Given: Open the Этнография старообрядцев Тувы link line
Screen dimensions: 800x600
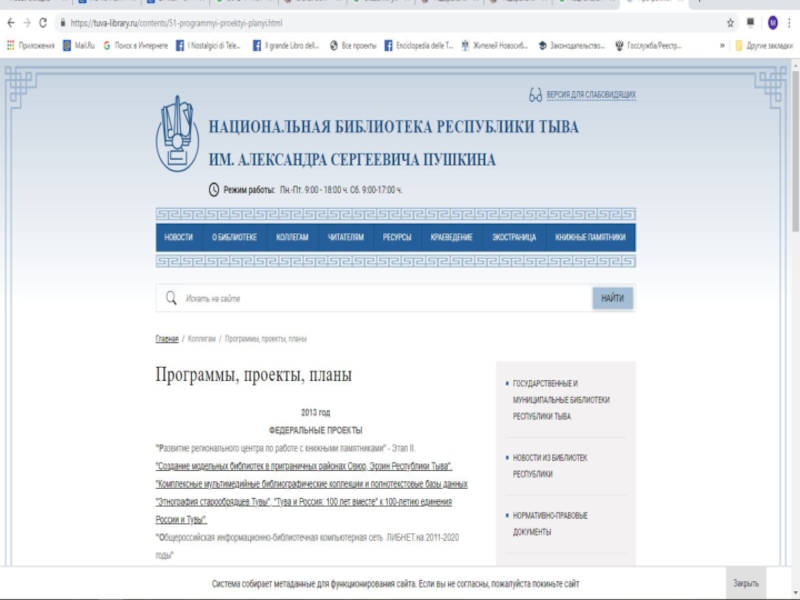Looking at the screenshot, I should (x=304, y=502).
